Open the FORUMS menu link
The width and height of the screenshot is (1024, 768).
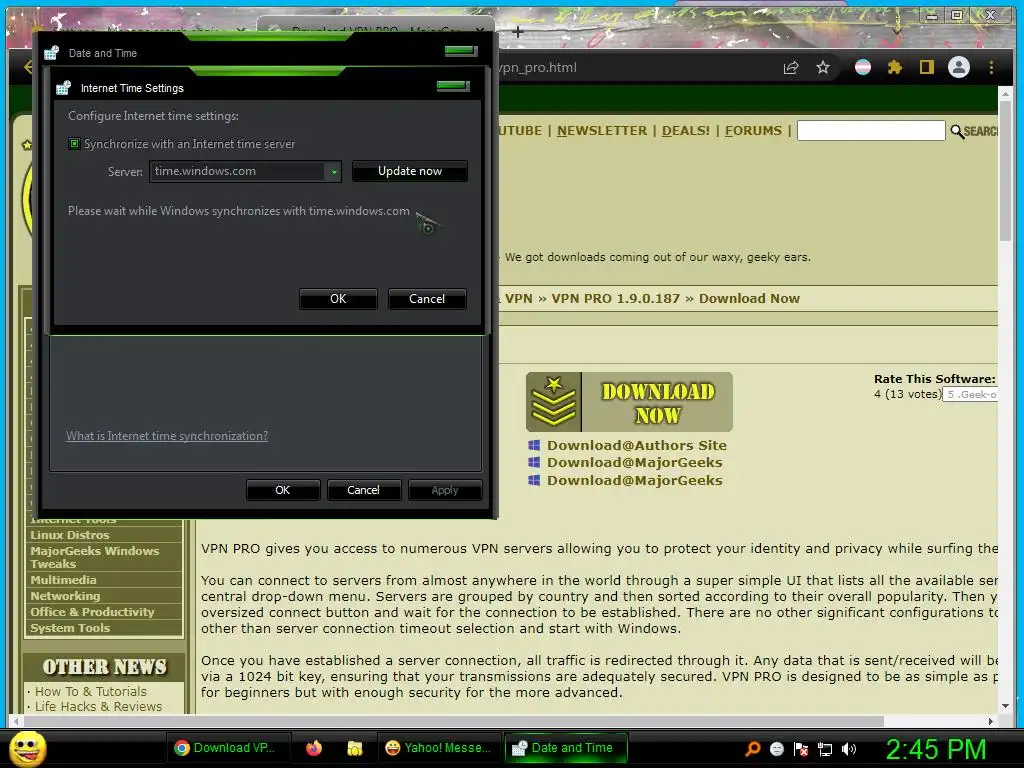[x=753, y=131]
